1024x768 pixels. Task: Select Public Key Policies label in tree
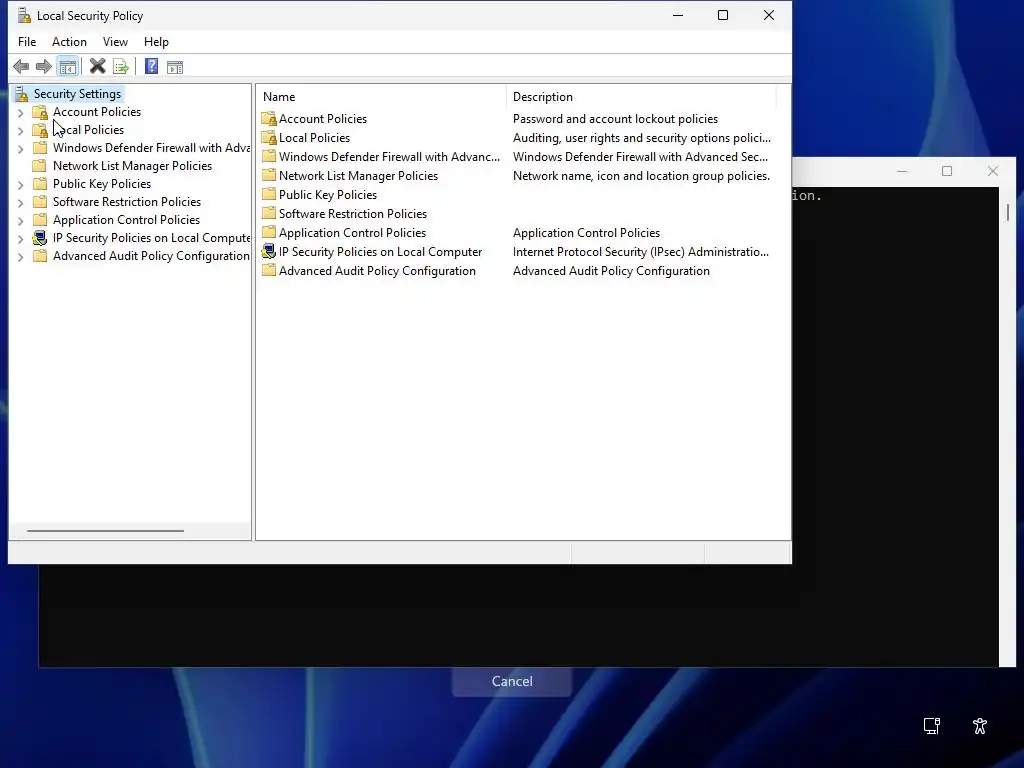coord(102,184)
